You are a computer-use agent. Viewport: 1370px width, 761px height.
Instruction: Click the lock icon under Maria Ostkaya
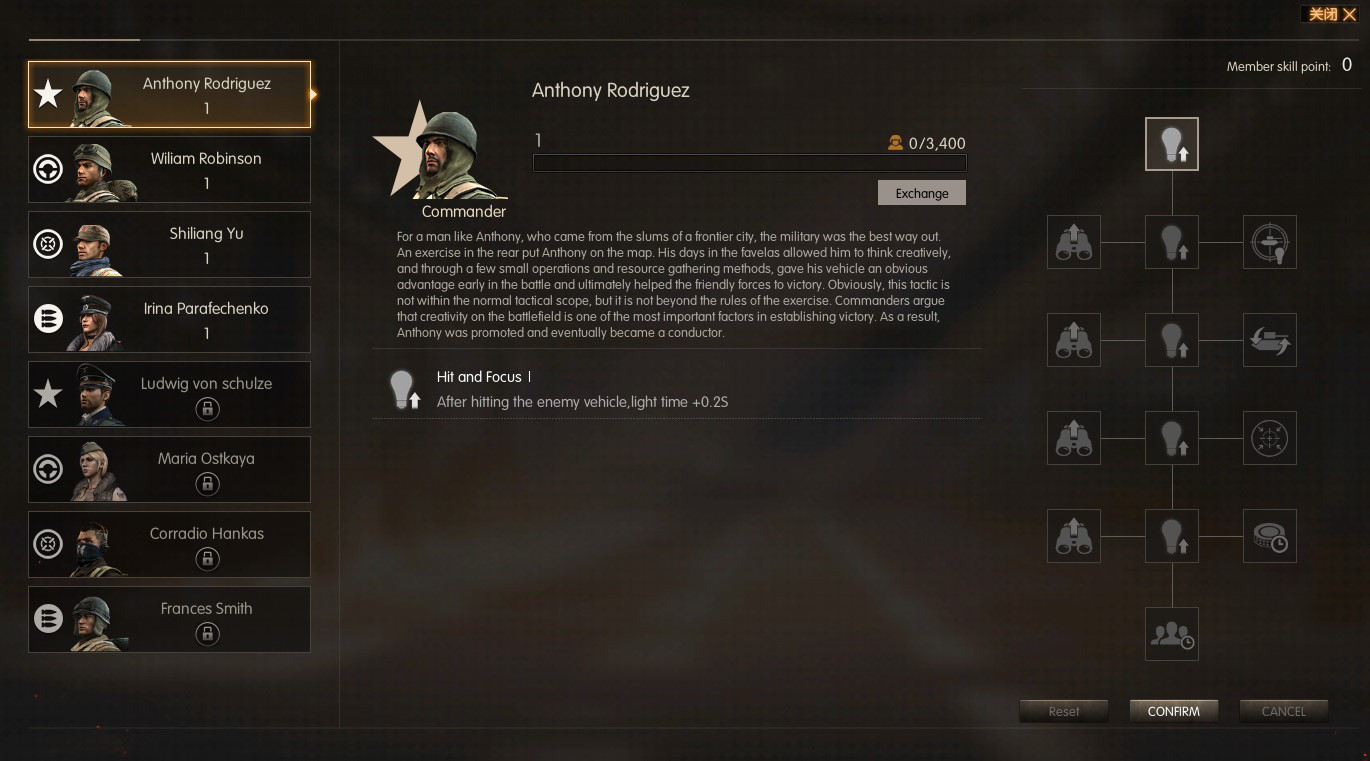pos(207,483)
